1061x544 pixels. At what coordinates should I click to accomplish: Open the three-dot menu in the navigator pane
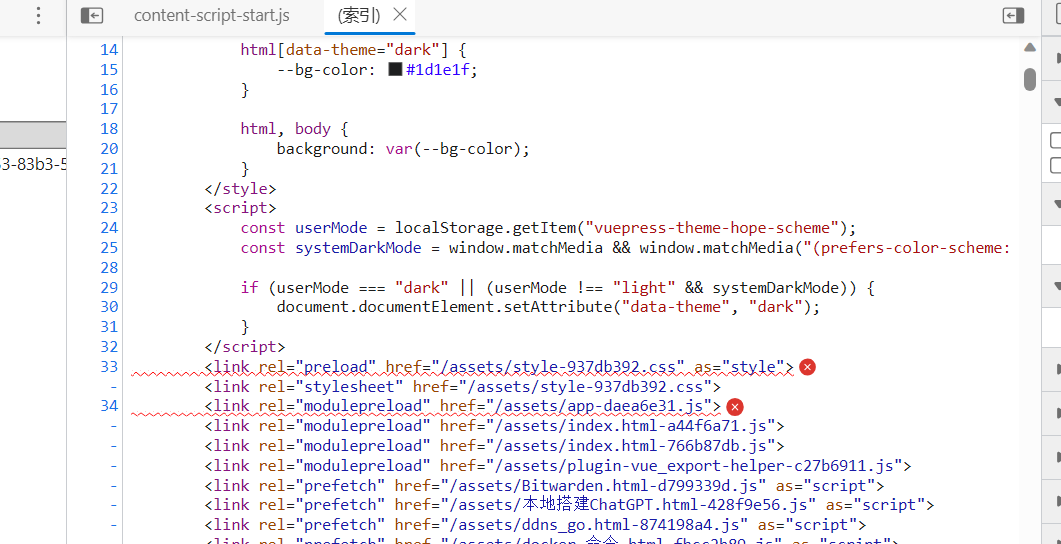click(x=39, y=16)
